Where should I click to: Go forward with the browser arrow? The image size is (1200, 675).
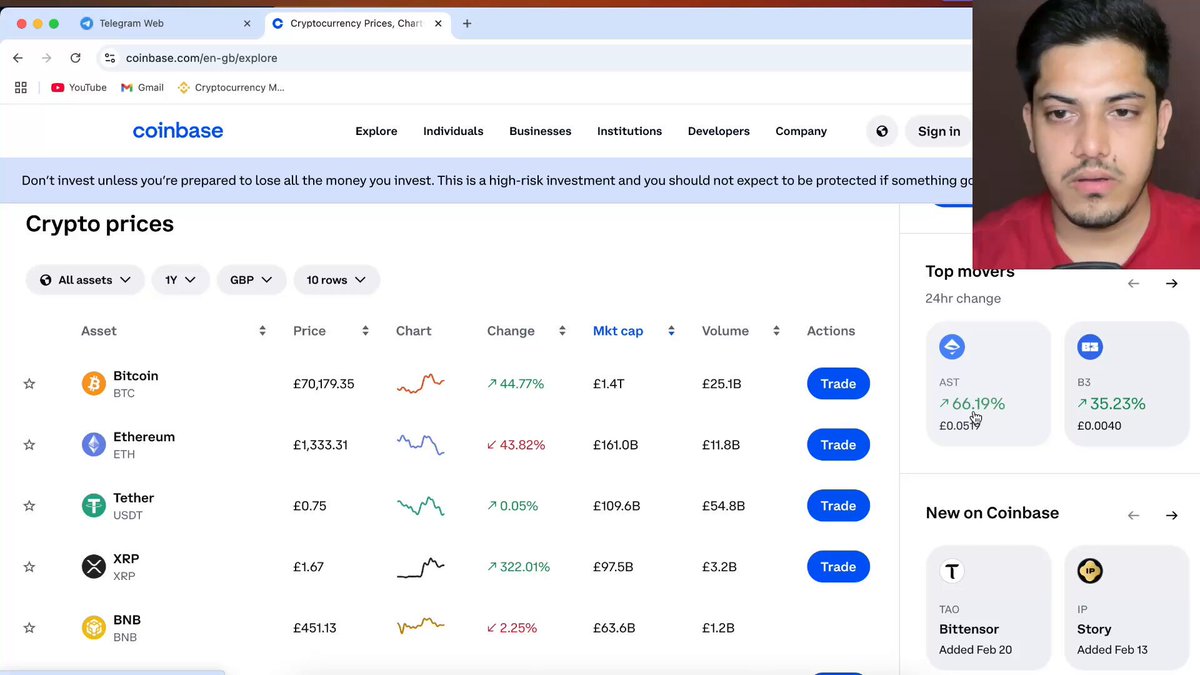tap(46, 58)
